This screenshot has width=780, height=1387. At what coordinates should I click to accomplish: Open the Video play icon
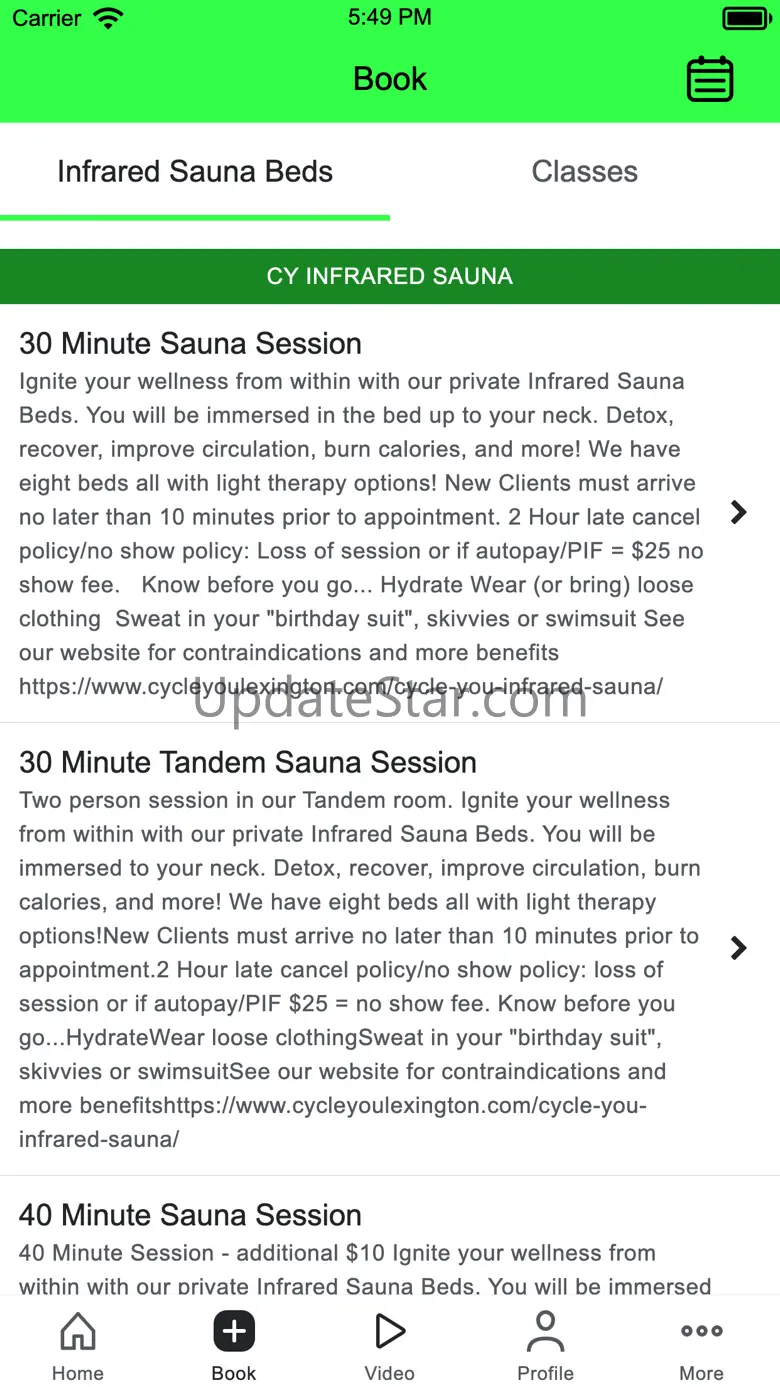[x=390, y=1331]
